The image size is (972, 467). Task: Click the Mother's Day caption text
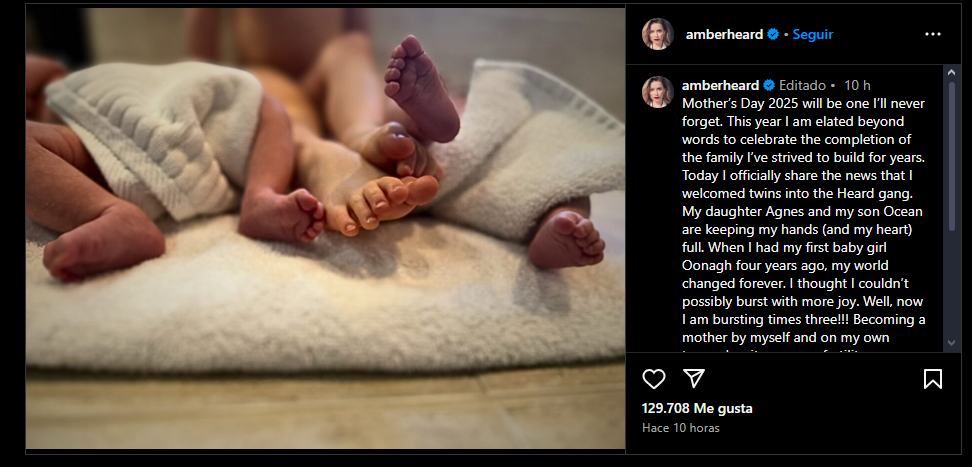(x=803, y=220)
